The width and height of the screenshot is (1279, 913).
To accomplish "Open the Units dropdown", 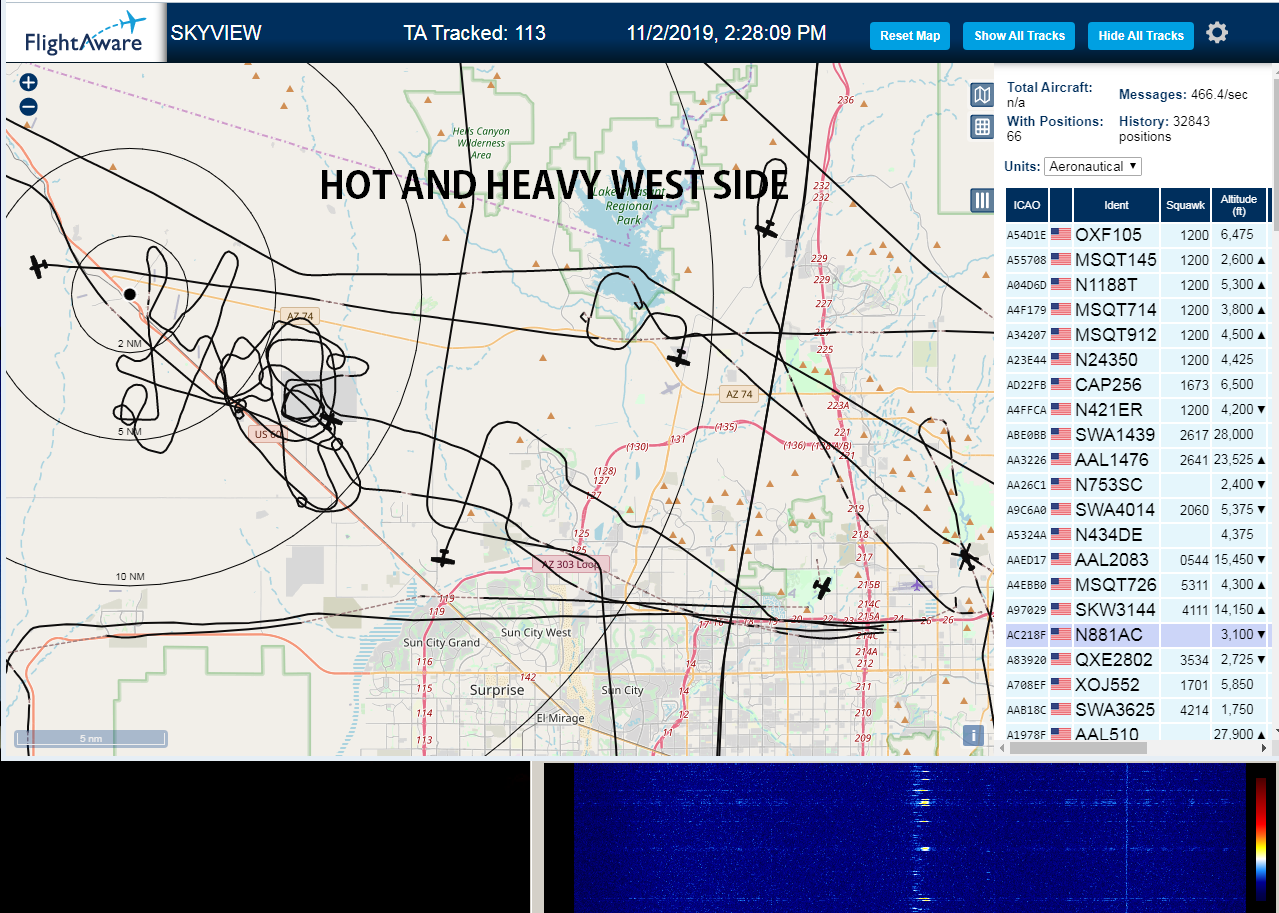I will (x=1092, y=166).
